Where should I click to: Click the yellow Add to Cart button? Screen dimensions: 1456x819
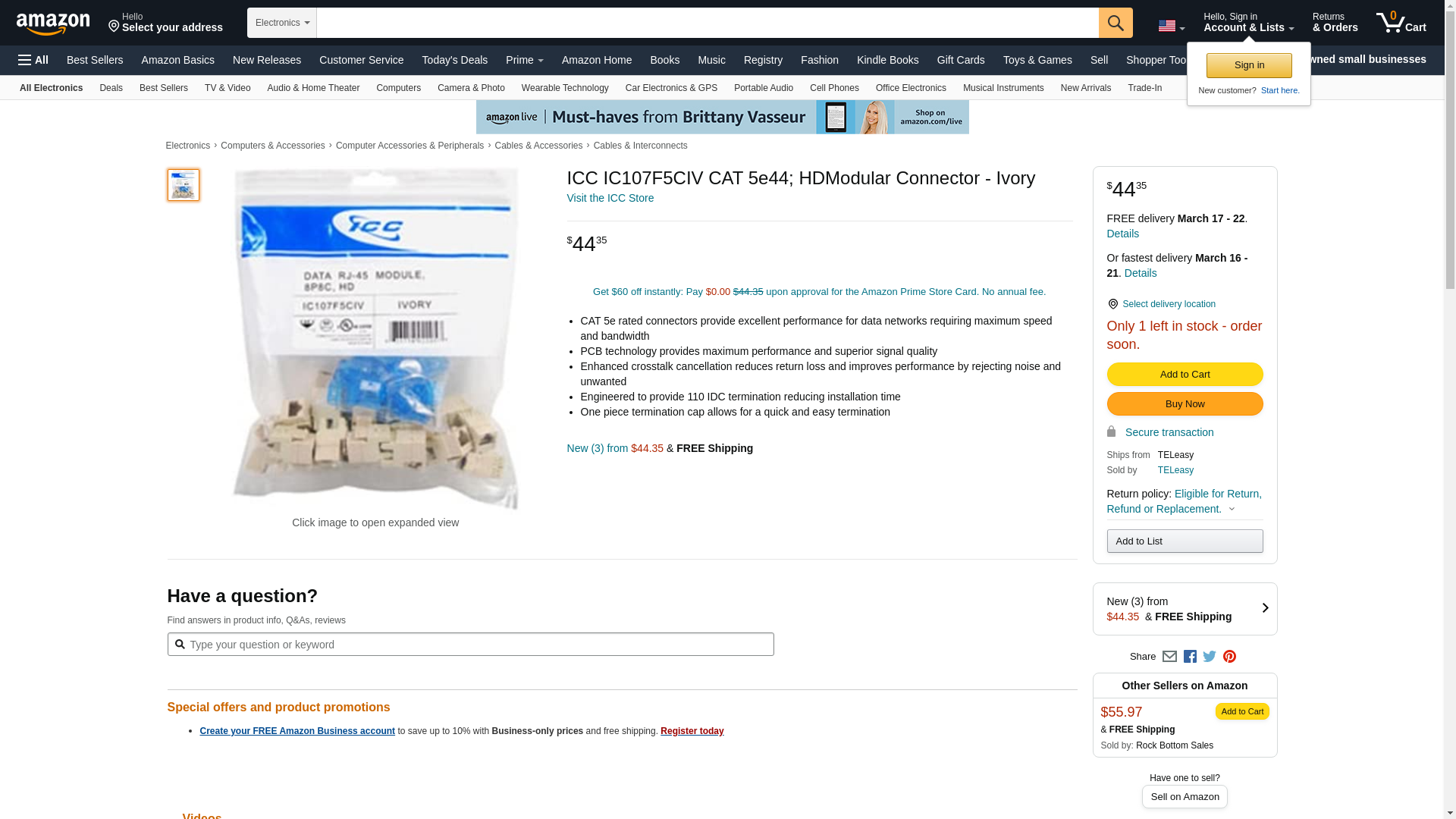[x=1185, y=375]
